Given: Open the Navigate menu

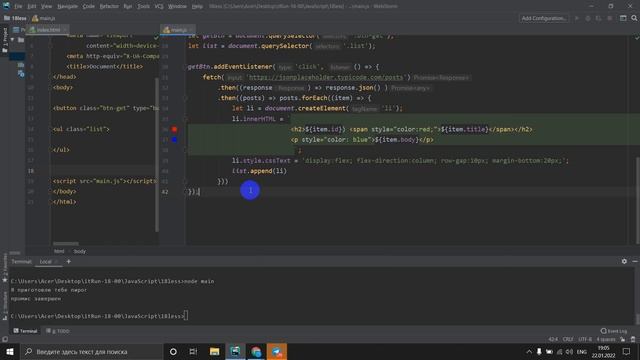Looking at the screenshot, I should (x=67, y=7).
